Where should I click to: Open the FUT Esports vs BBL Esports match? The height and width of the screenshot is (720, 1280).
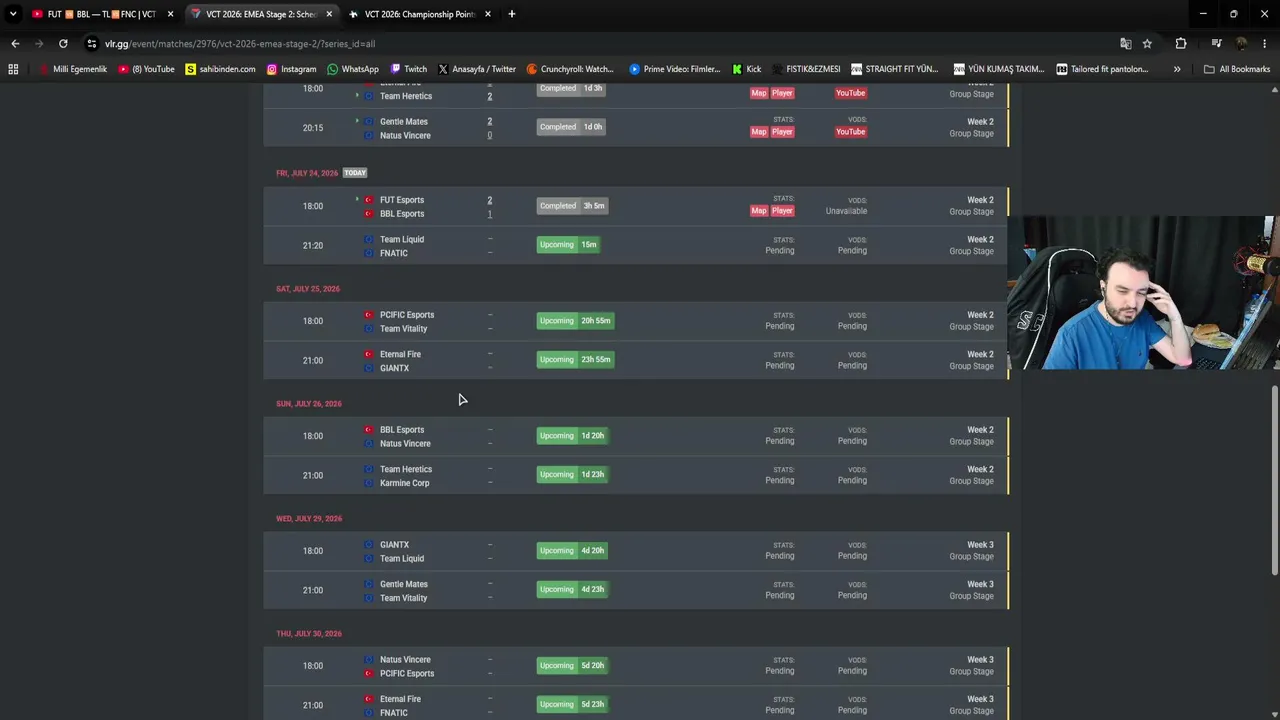(636, 206)
